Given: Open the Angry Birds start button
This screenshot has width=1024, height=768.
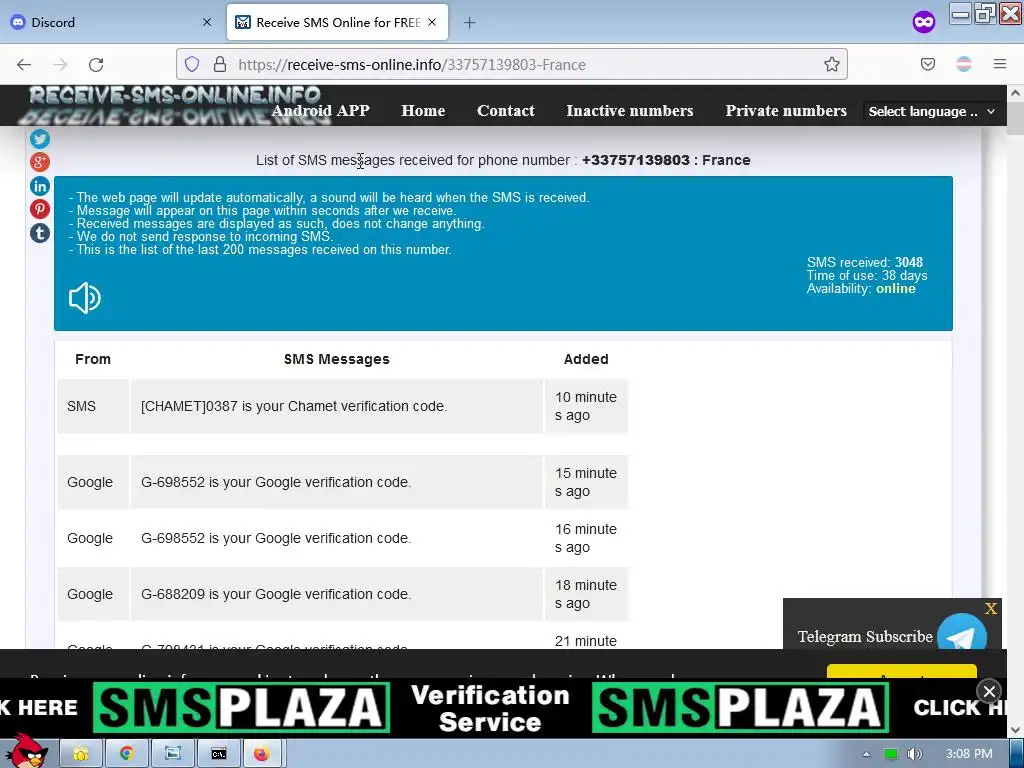Looking at the screenshot, I should point(26,751).
